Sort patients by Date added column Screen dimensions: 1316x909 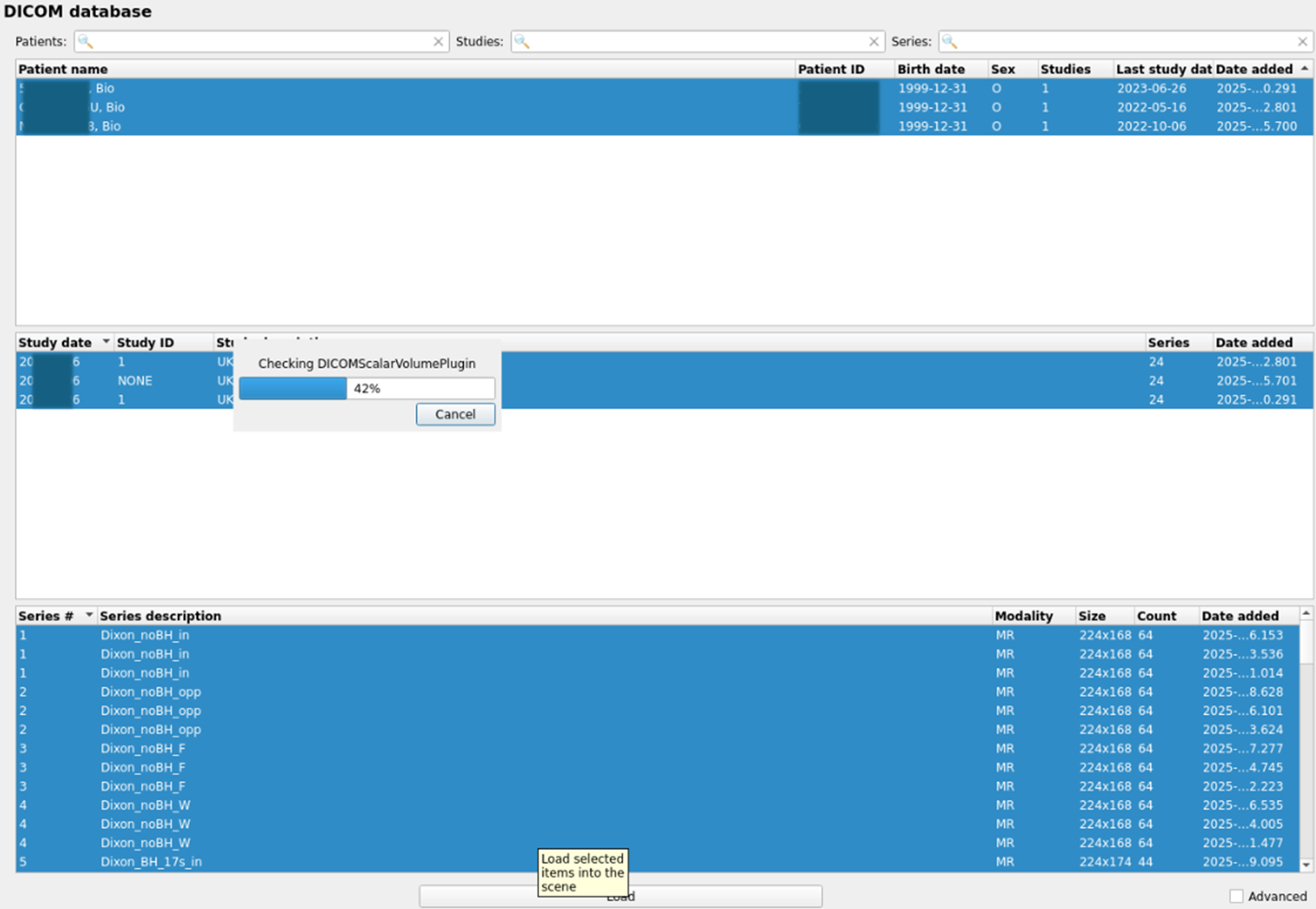click(x=1254, y=69)
